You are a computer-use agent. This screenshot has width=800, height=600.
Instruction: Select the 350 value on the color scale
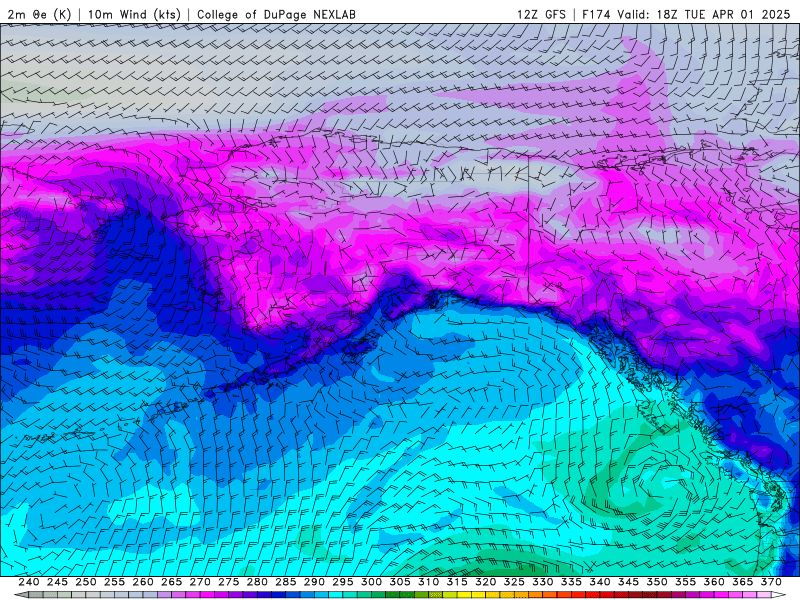[657, 582]
